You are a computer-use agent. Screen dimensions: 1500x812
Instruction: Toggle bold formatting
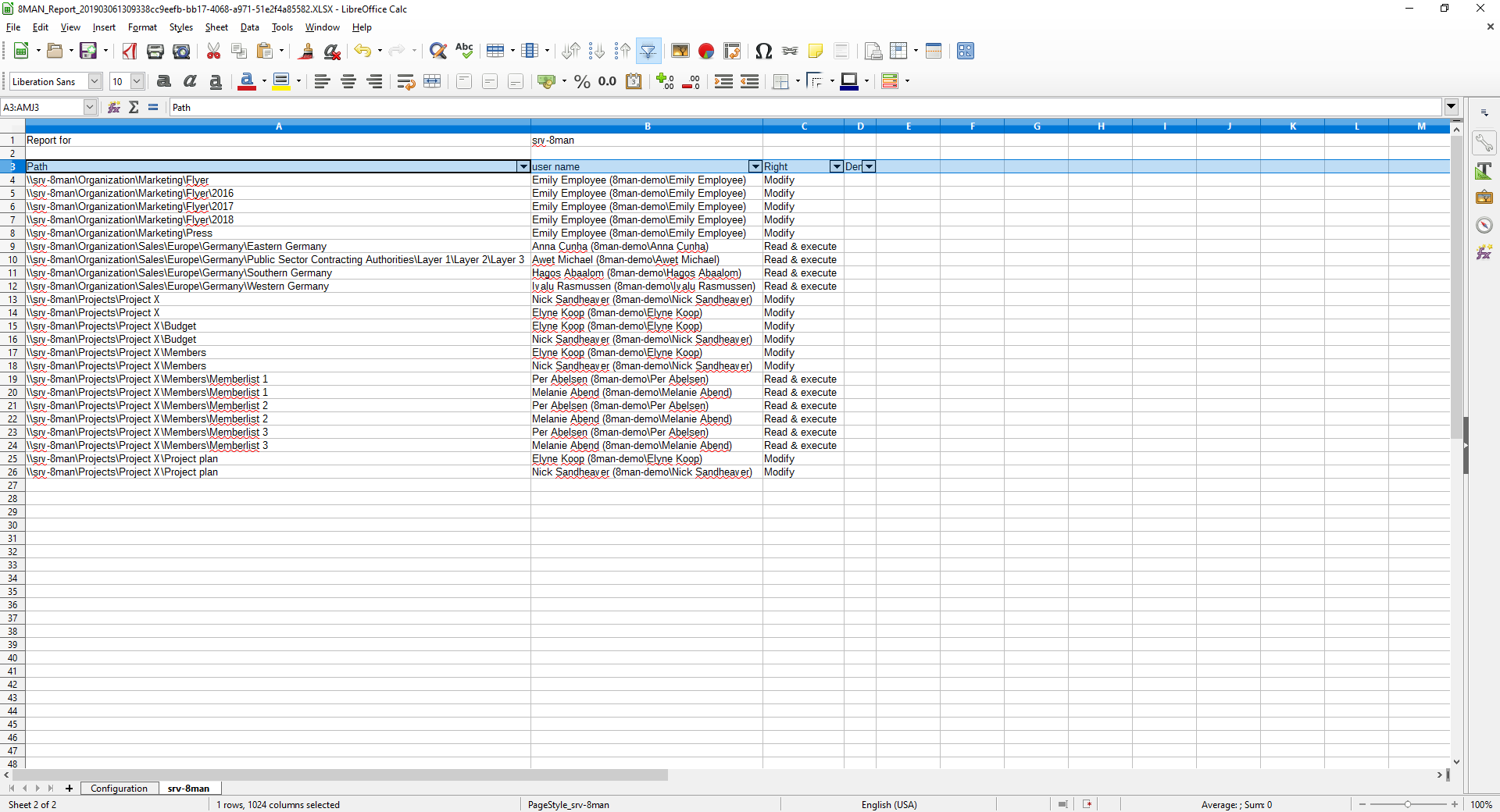[163, 81]
